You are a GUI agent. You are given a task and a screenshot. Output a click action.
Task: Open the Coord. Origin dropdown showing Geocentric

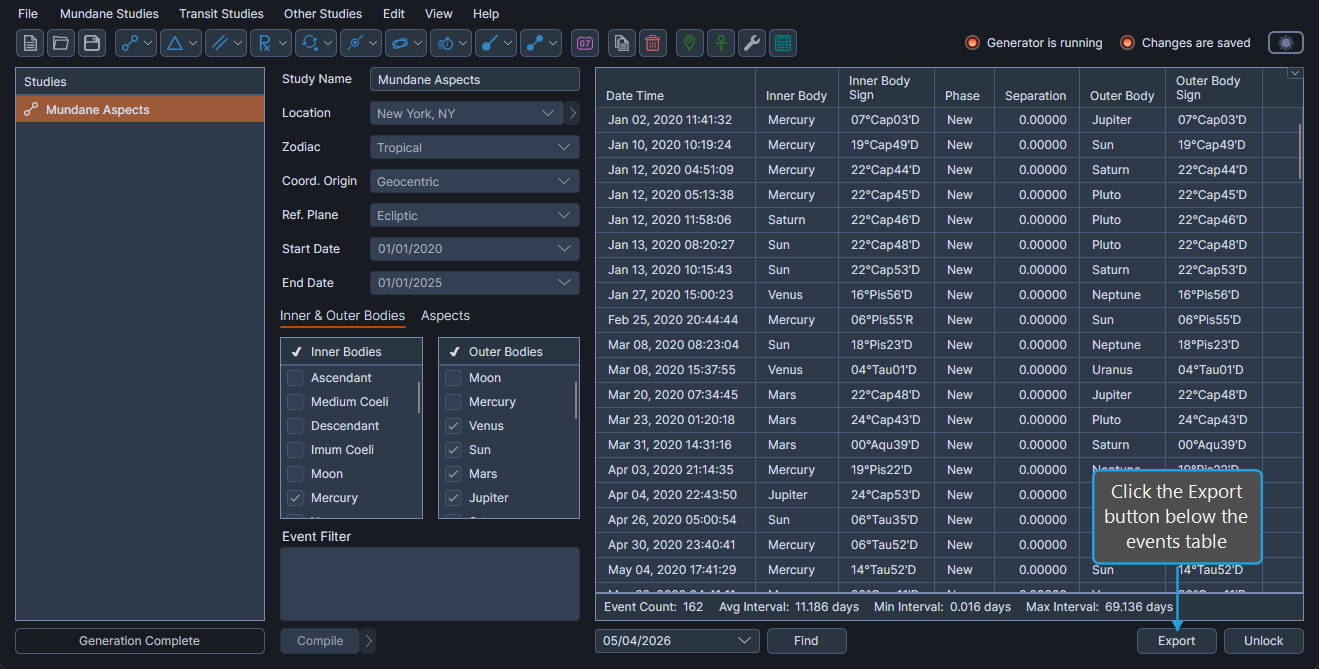(x=474, y=181)
